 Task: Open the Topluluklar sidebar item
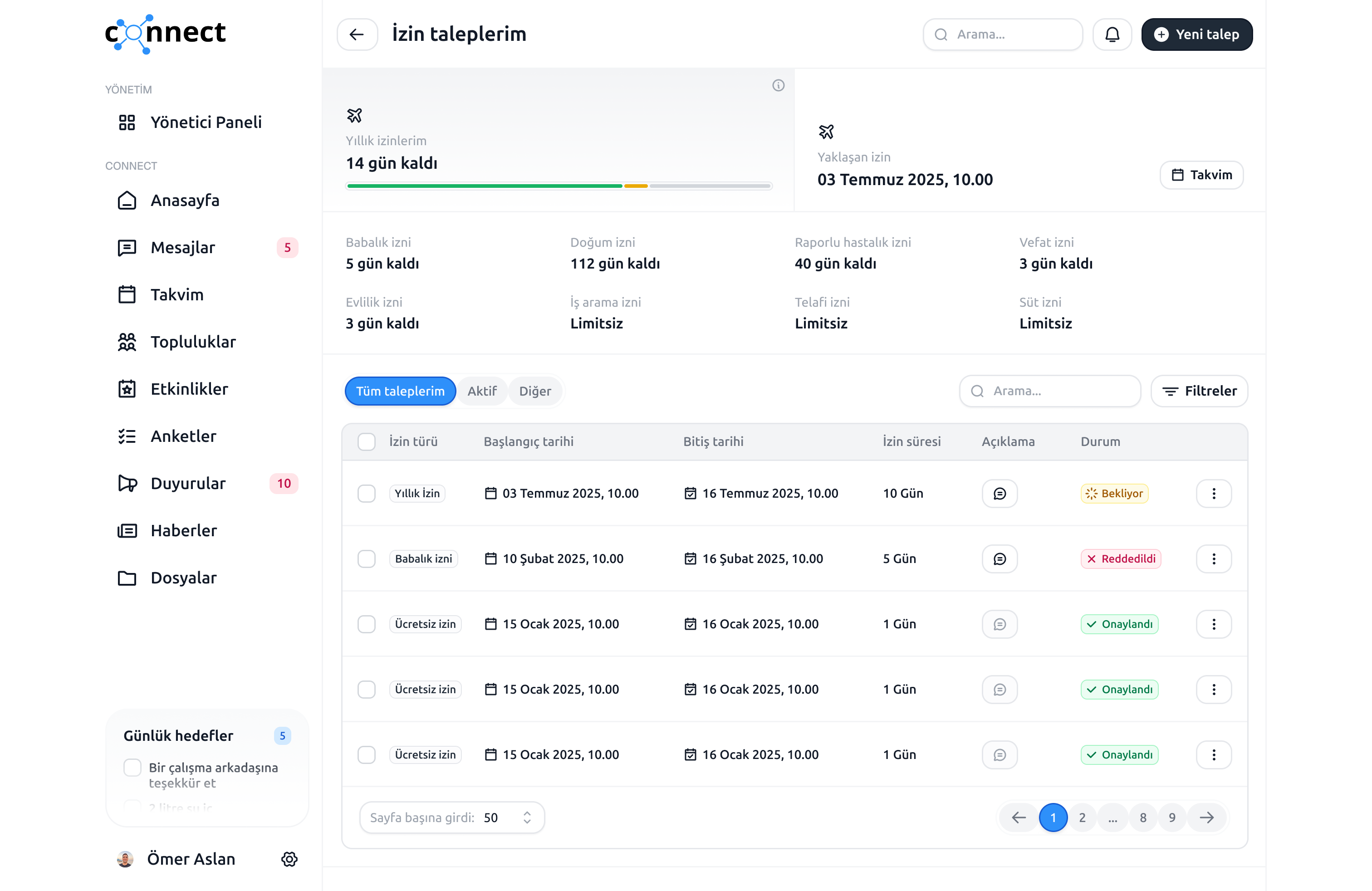[x=193, y=342]
